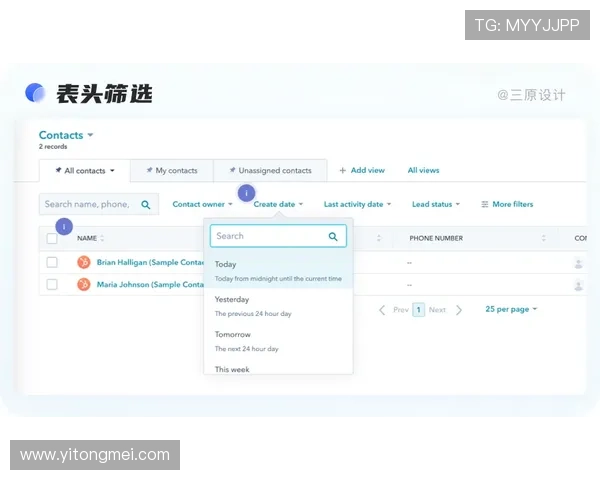Click the next page chevron arrow
Screen dimensions: 600x480
click(x=459, y=310)
